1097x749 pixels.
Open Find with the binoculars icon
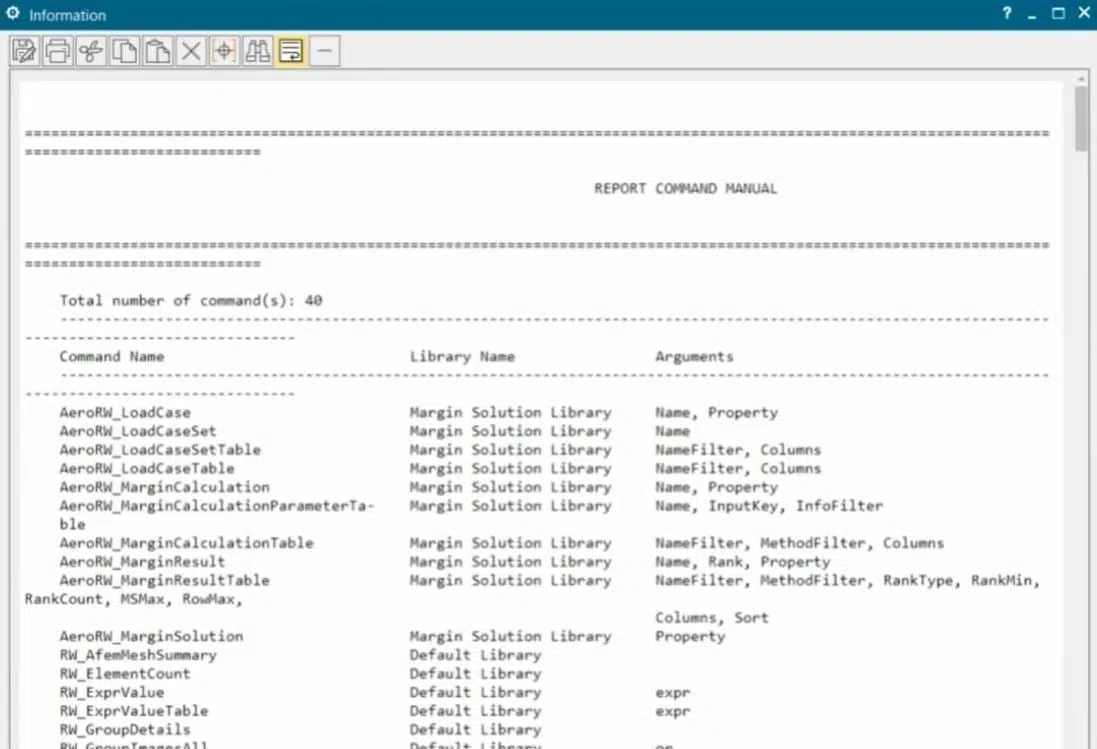click(257, 51)
